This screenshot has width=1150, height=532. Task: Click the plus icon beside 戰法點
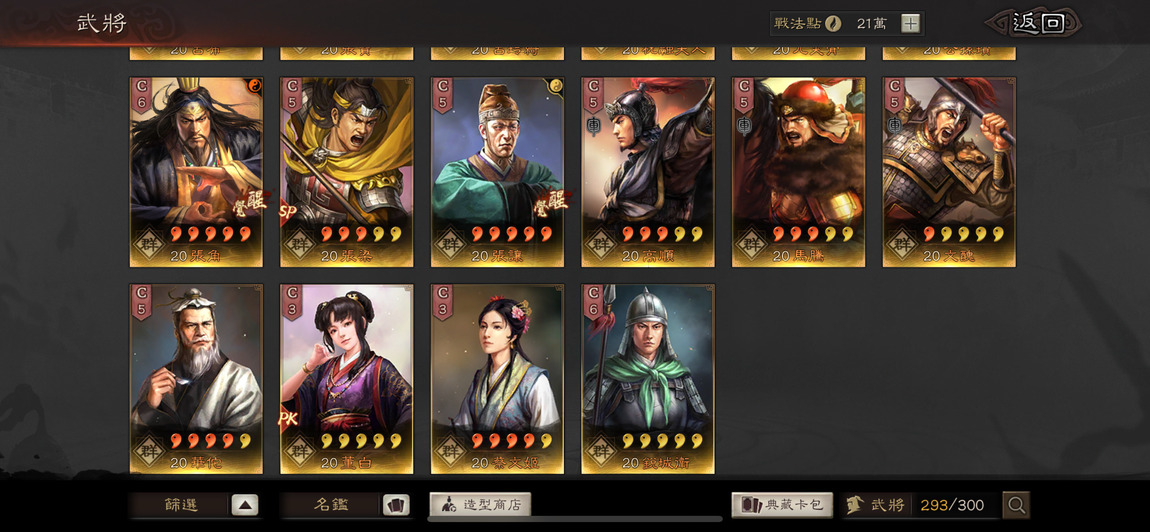point(910,23)
